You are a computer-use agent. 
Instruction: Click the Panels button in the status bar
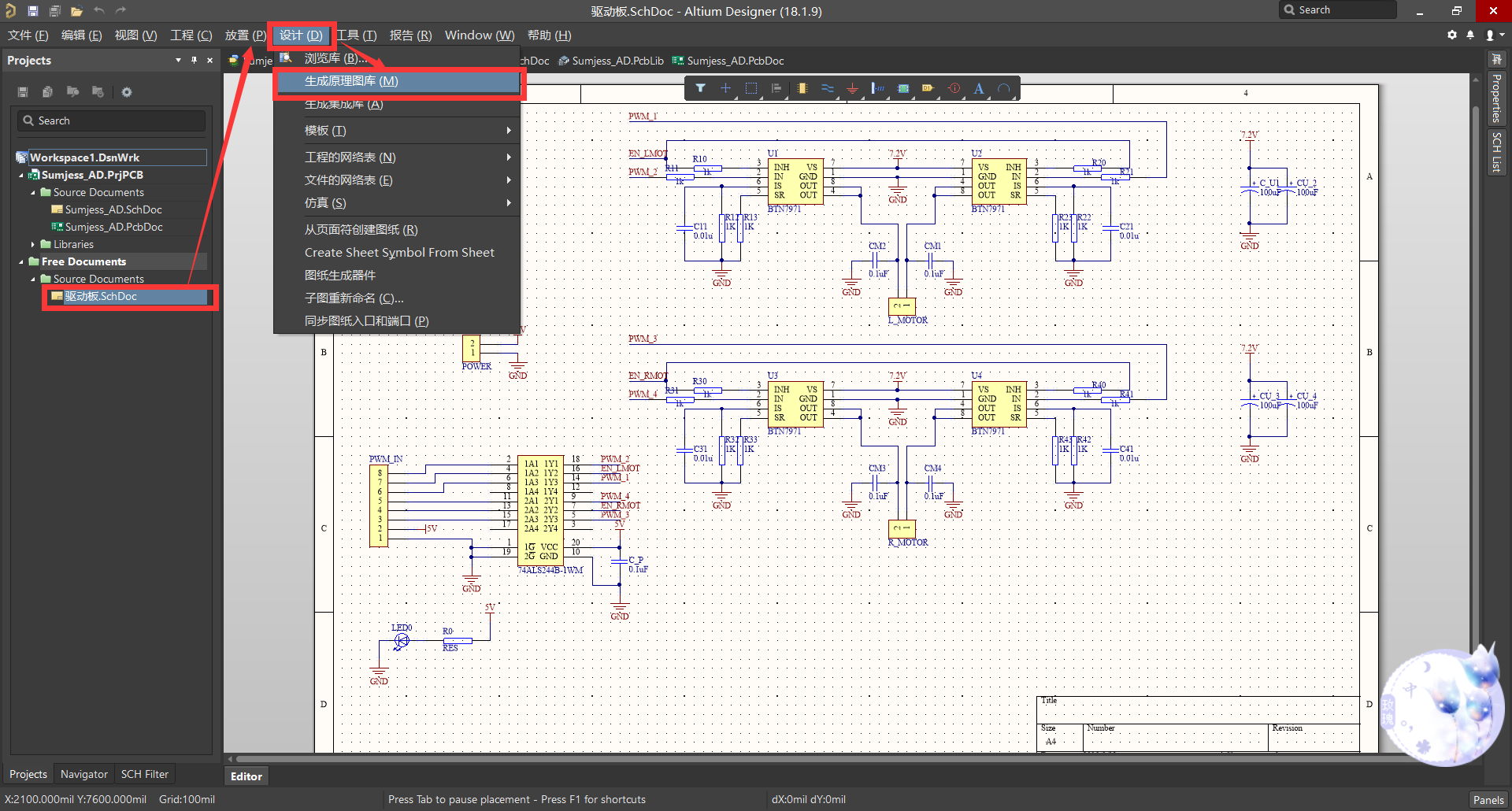coord(1488,799)
